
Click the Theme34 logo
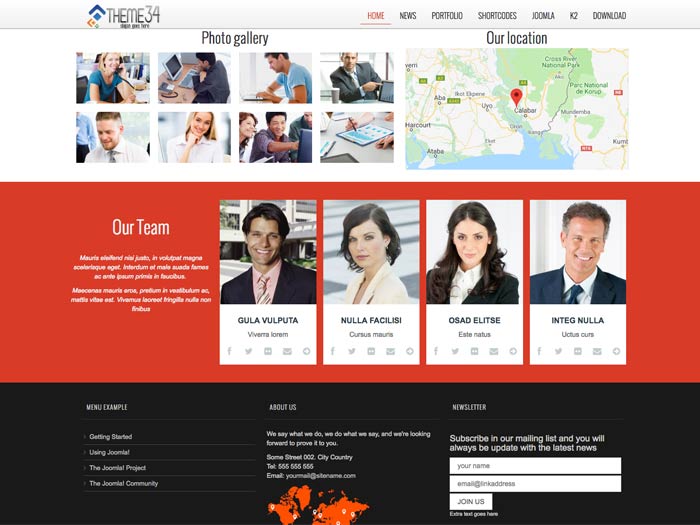coord(123,14)
